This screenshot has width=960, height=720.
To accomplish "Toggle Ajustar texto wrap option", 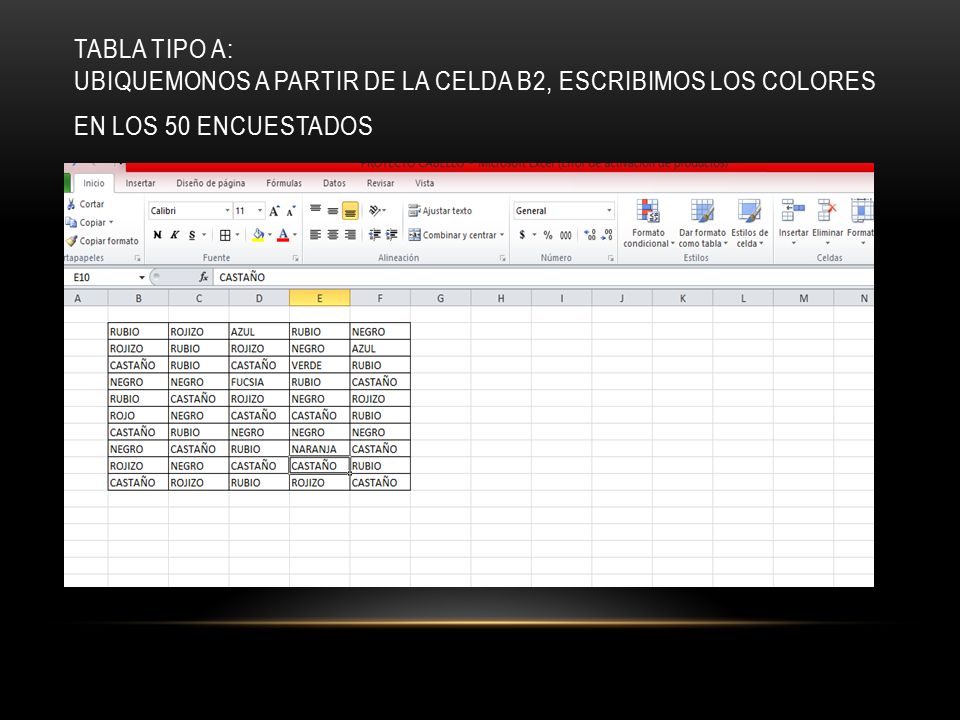I will (440, 211).
